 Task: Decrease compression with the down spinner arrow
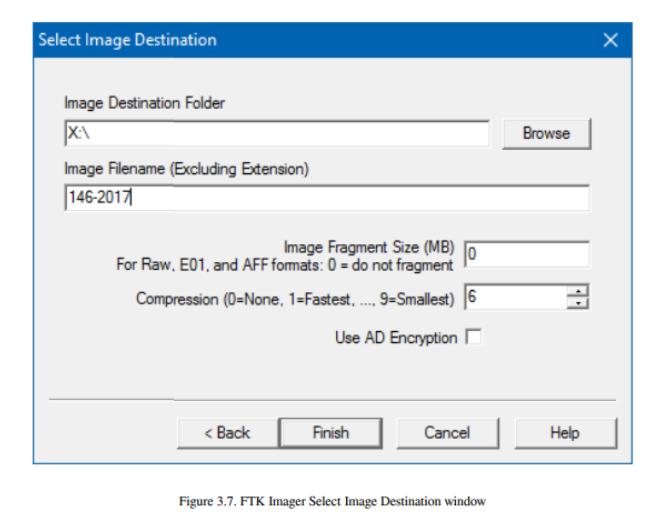coord(578,303)
